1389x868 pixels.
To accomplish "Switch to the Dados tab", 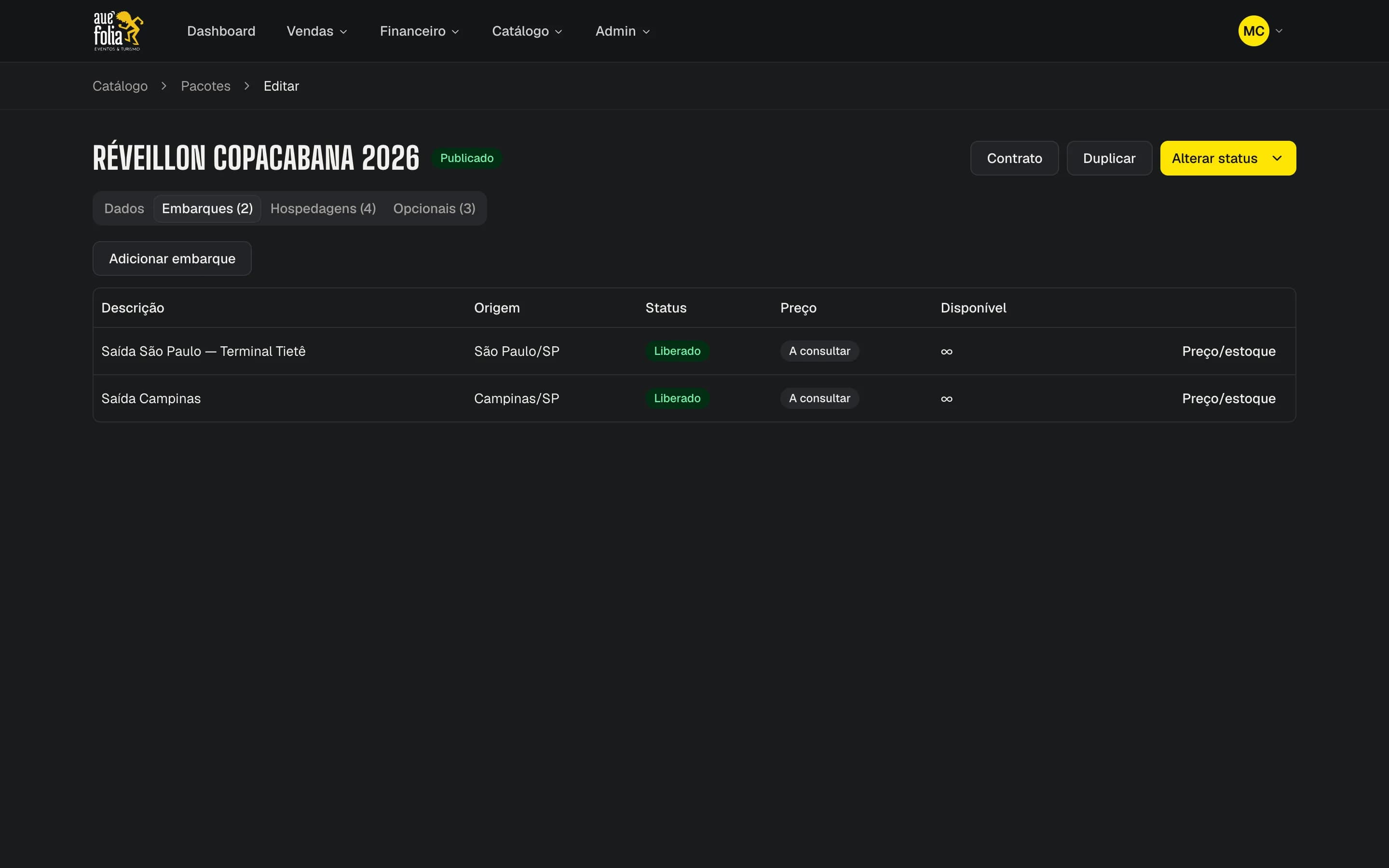I will (124, 208).
